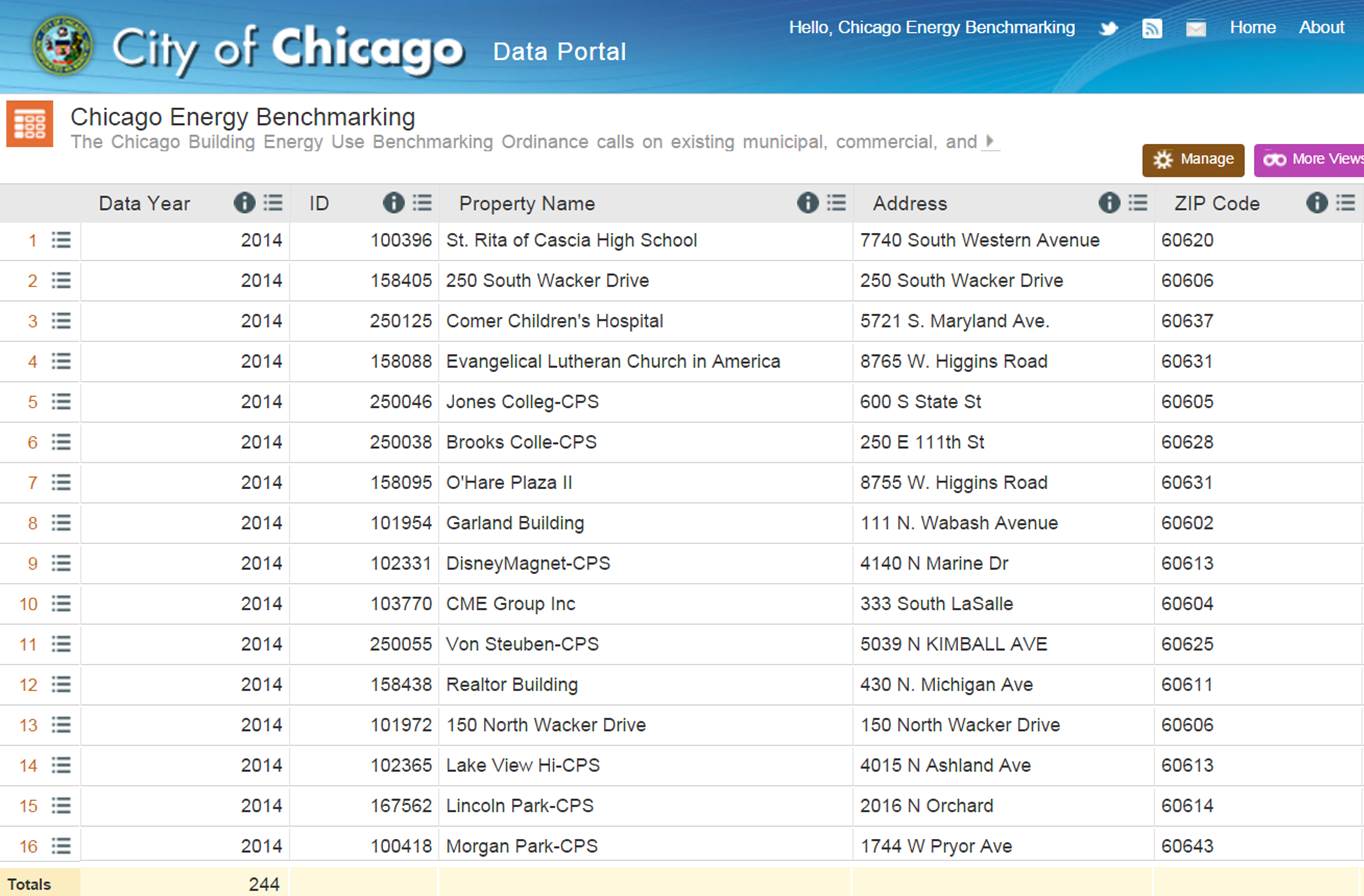Screen dimensions: 1364x896
Task: Select cell 111 N. Wabash Avenue
Action: pos(959,523)
